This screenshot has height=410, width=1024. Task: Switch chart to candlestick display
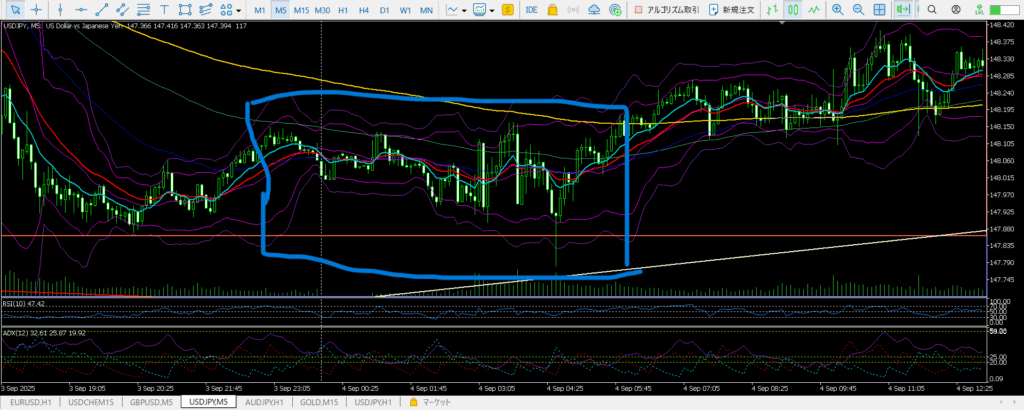793,9
